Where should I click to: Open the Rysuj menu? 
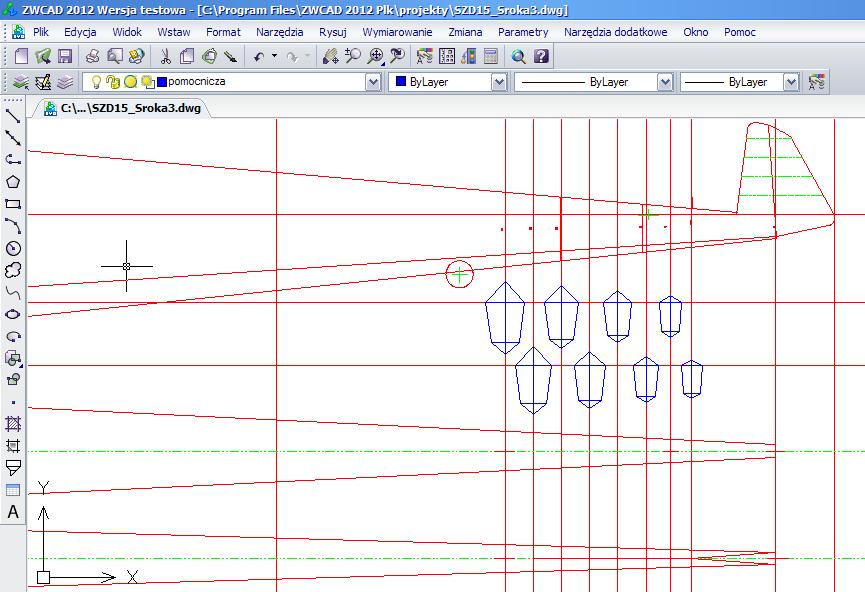pyautogui.click(x=332, y=32)
